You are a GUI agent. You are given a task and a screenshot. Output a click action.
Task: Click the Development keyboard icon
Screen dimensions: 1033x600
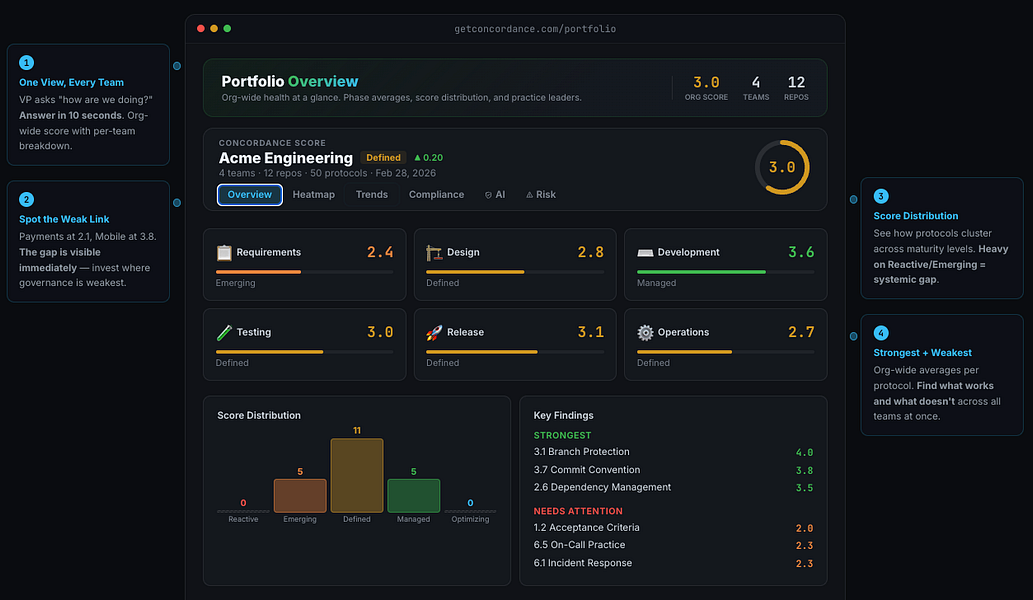(645, 252)
